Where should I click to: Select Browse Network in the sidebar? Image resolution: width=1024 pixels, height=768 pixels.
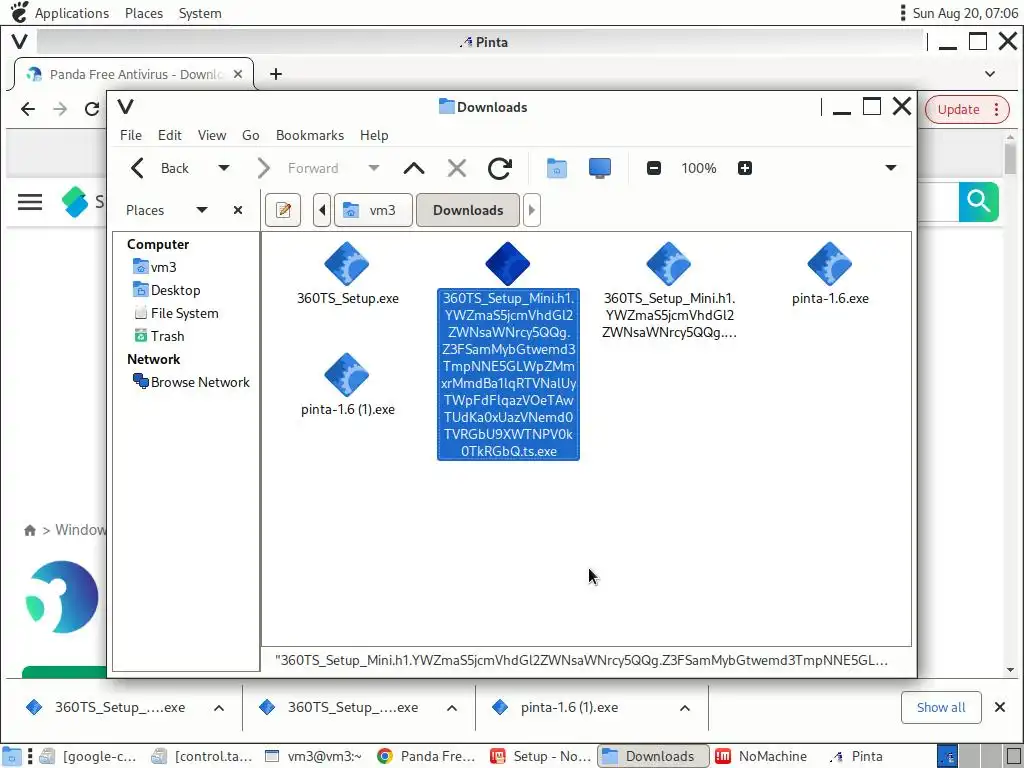click(x=191, y=382)
